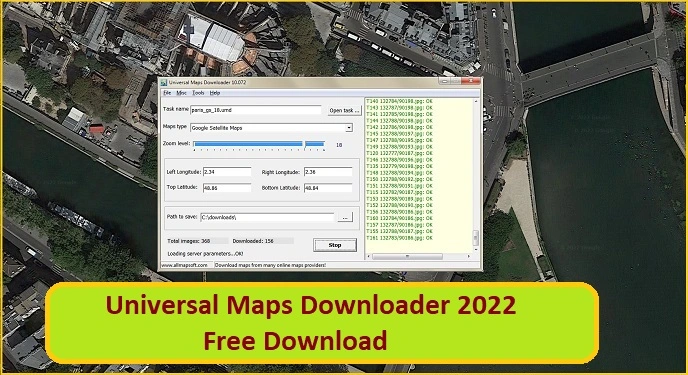
Task: Open the Help menu
Action: point(215,93)
